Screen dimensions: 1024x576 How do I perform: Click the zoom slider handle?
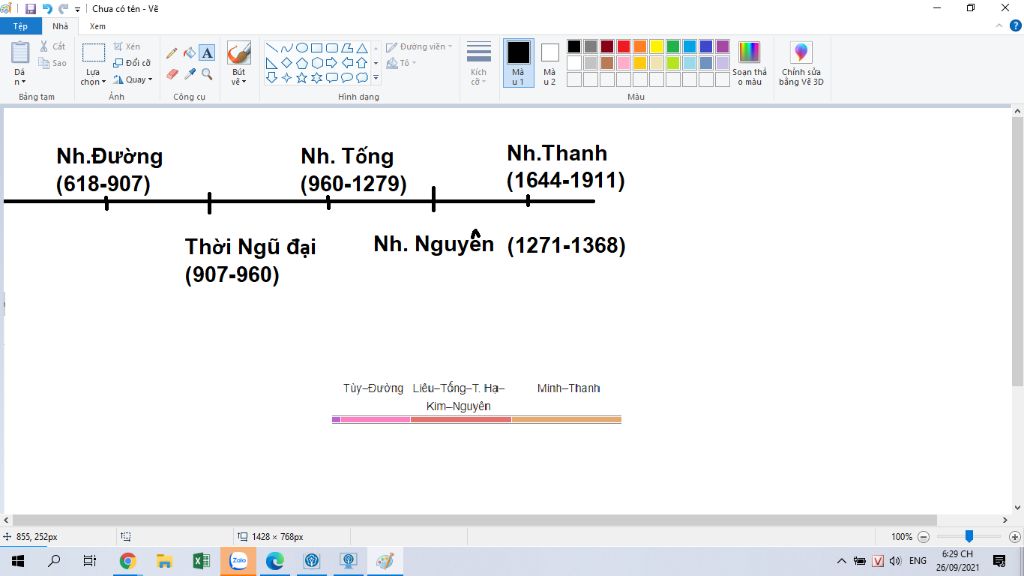969,536
